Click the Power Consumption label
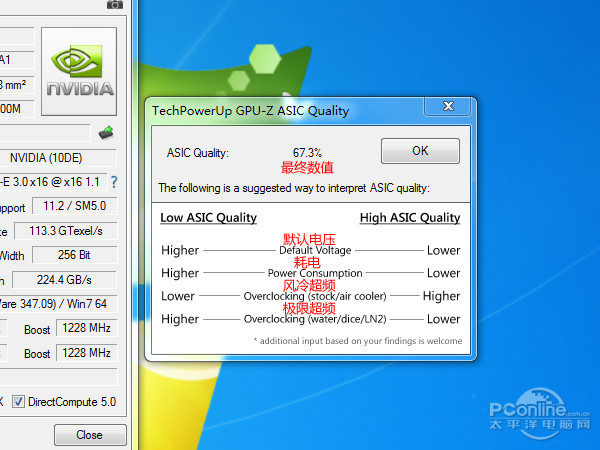 click(x=315, y=273)
